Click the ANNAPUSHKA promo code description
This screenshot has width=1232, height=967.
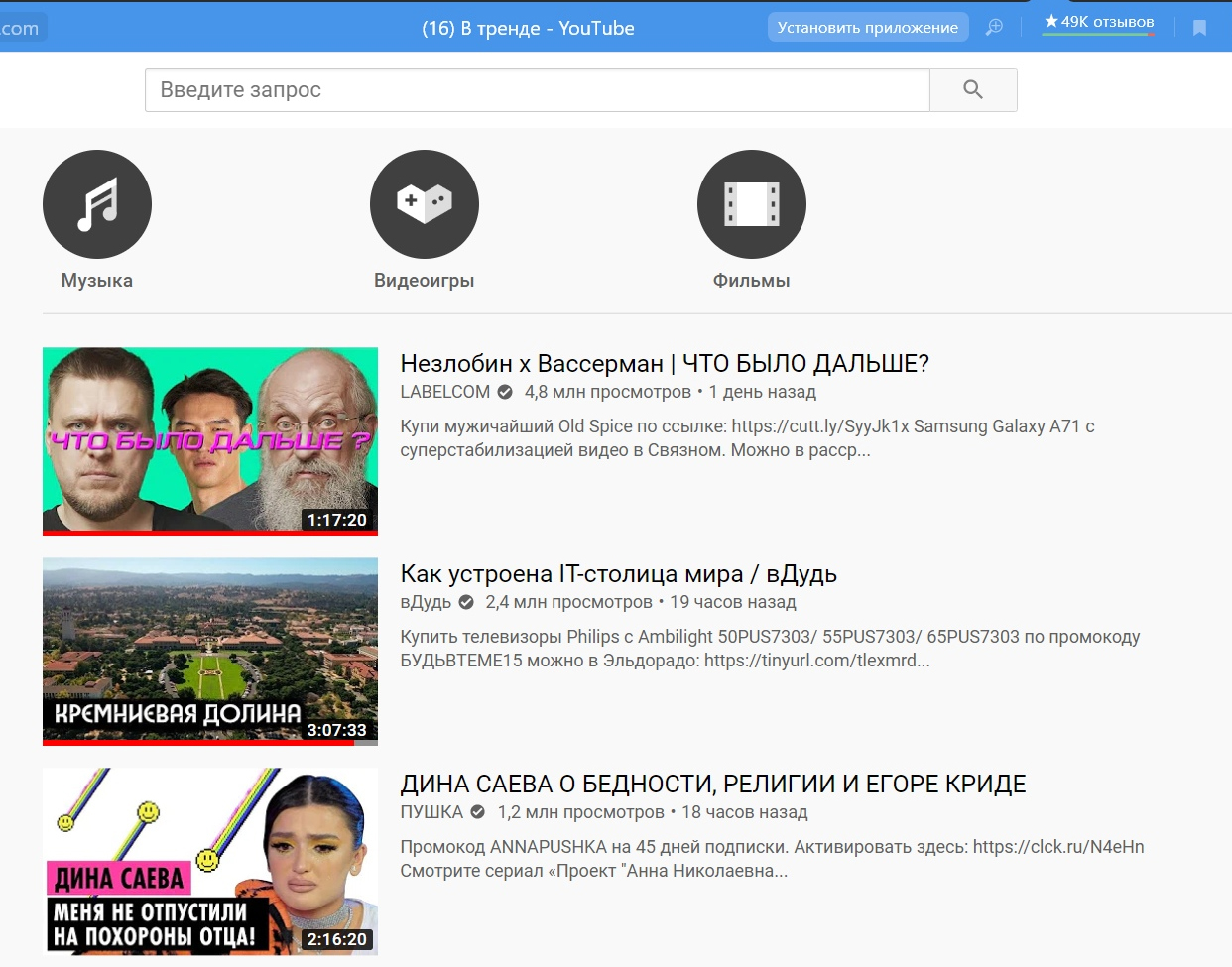point(772,859)
